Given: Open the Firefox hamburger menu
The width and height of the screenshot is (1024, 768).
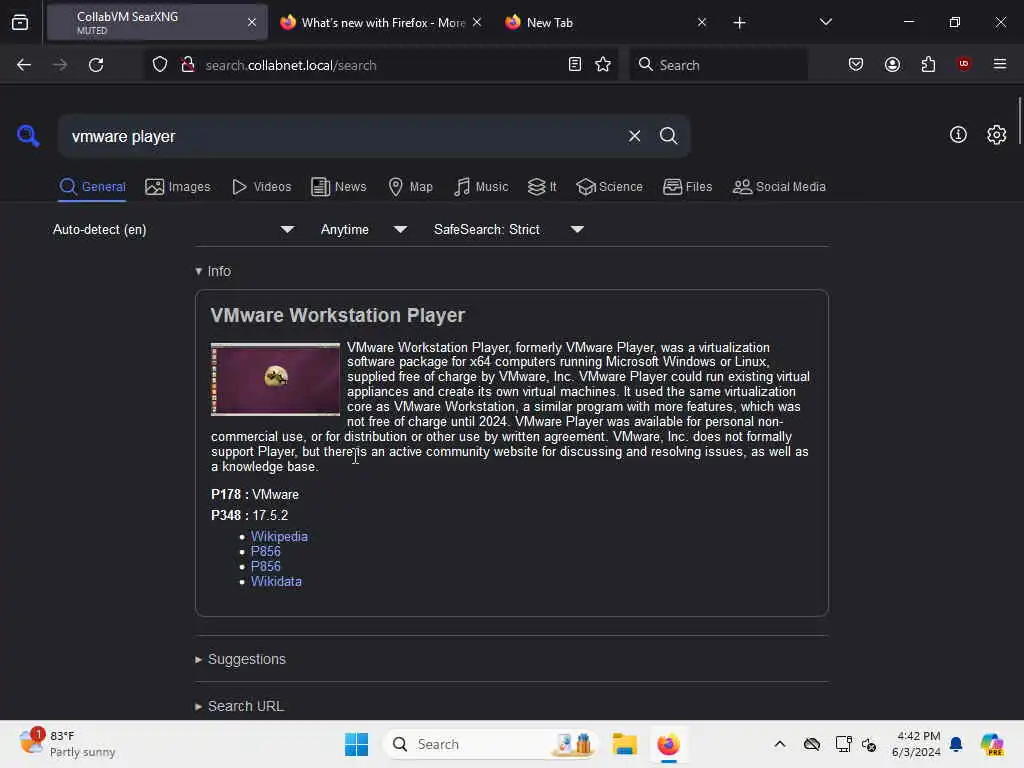Looking at the screenshot, I should 999,64.
